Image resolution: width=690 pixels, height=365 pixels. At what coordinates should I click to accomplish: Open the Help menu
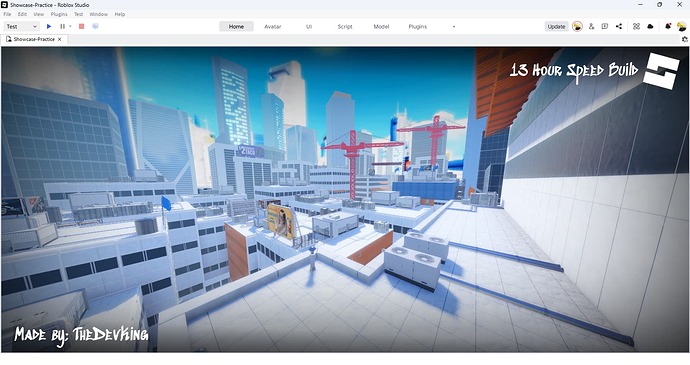(x=120, y=14)
